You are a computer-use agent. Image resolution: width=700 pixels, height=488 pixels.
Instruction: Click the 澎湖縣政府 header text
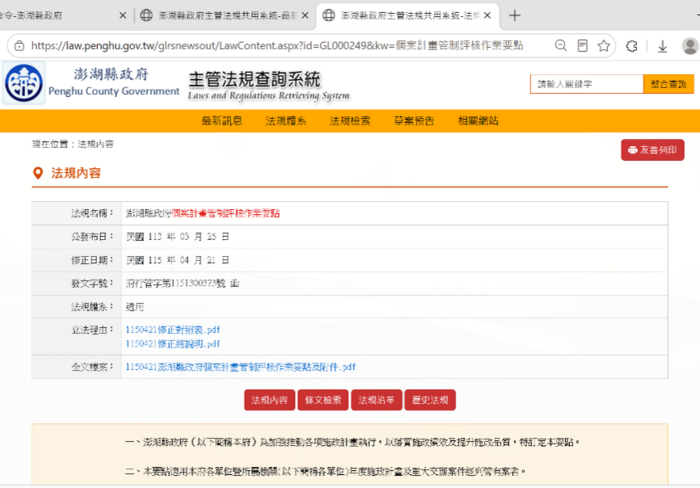(111, 74)
